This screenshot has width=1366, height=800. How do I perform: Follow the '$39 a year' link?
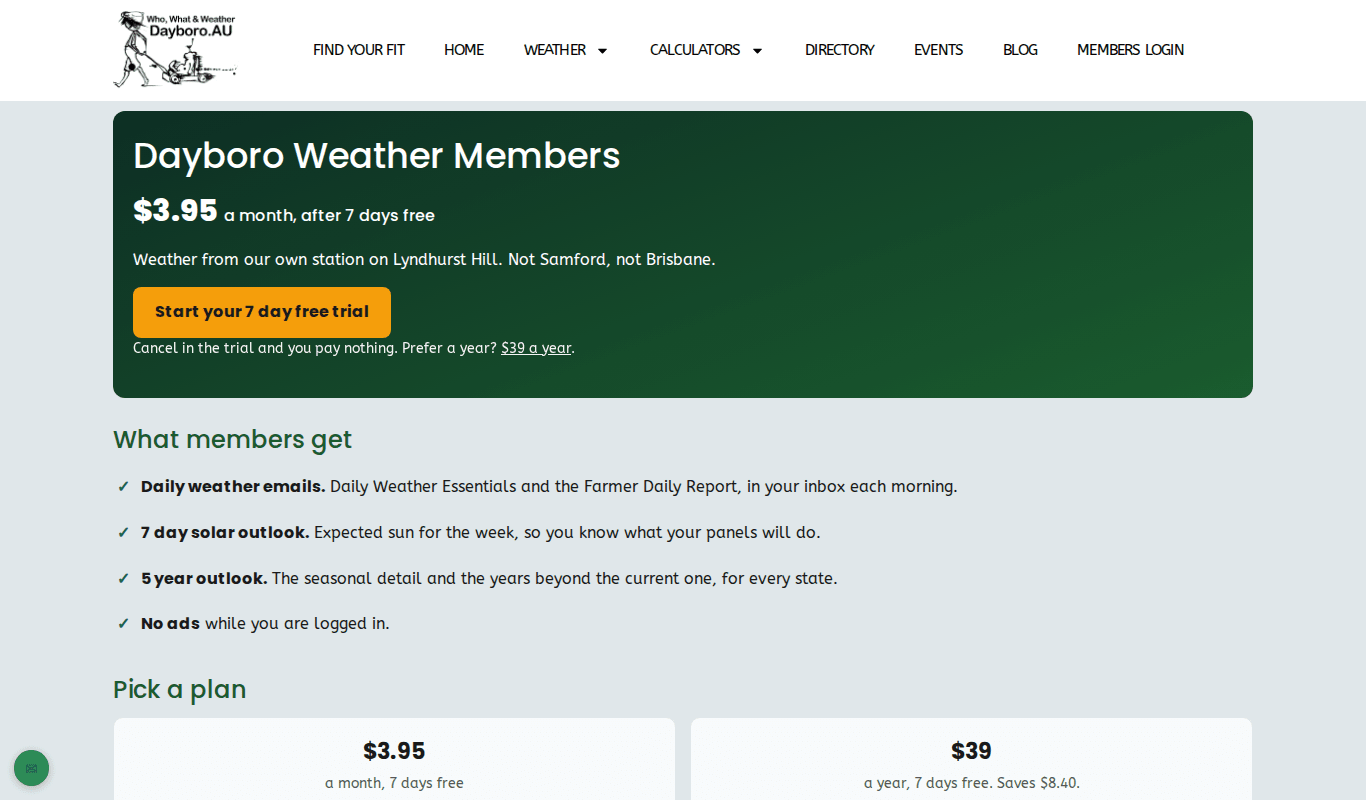[536, 348]
